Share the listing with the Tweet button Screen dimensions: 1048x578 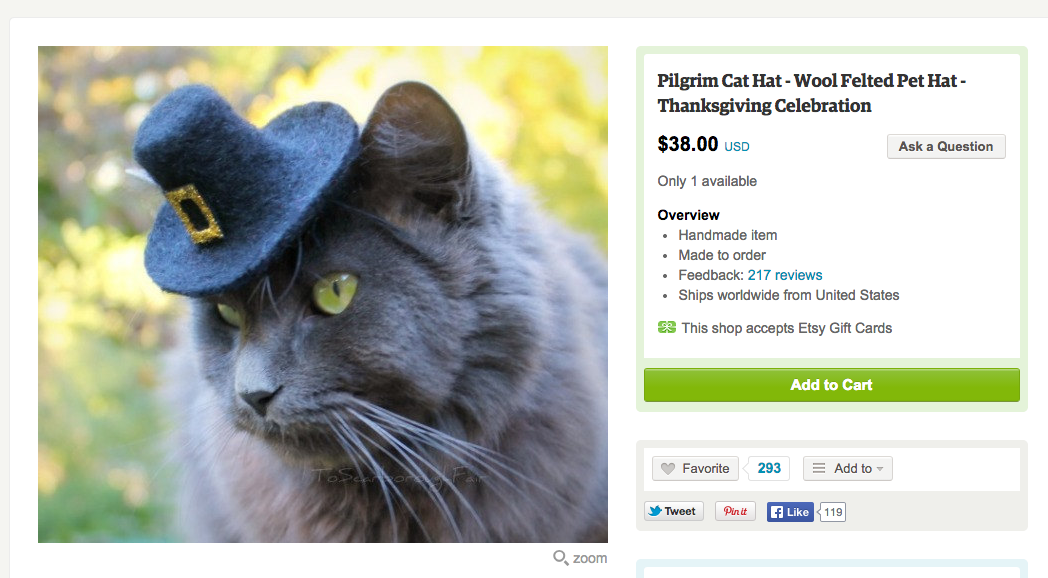tap(673, 511)
